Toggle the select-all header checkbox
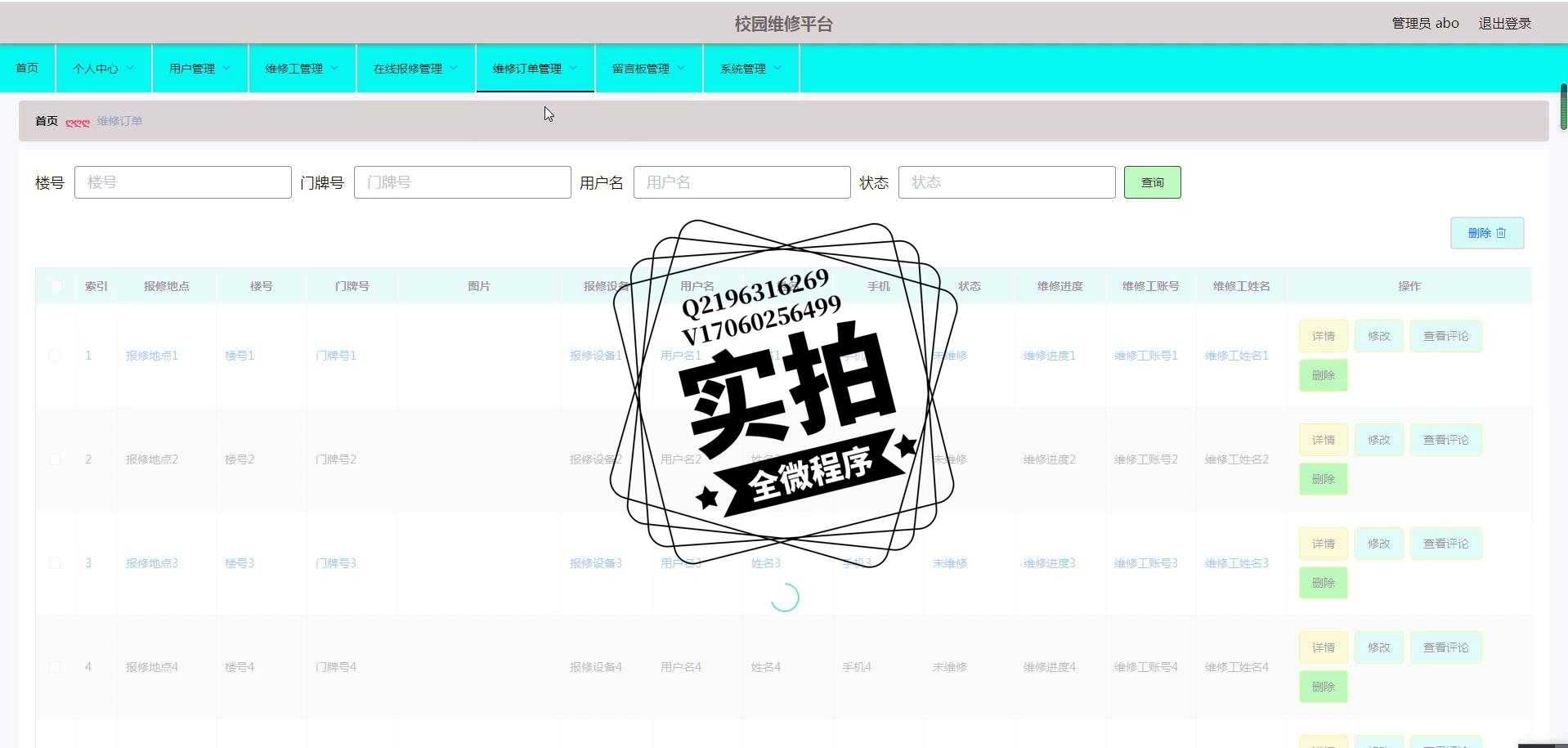 click(x=56, y=286)
